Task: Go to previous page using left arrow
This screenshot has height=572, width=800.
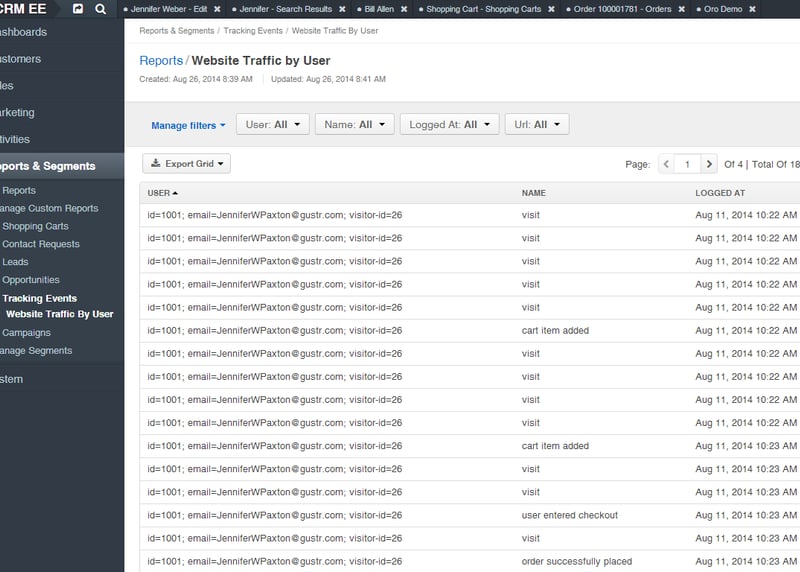Action: (x=666, y=164)
